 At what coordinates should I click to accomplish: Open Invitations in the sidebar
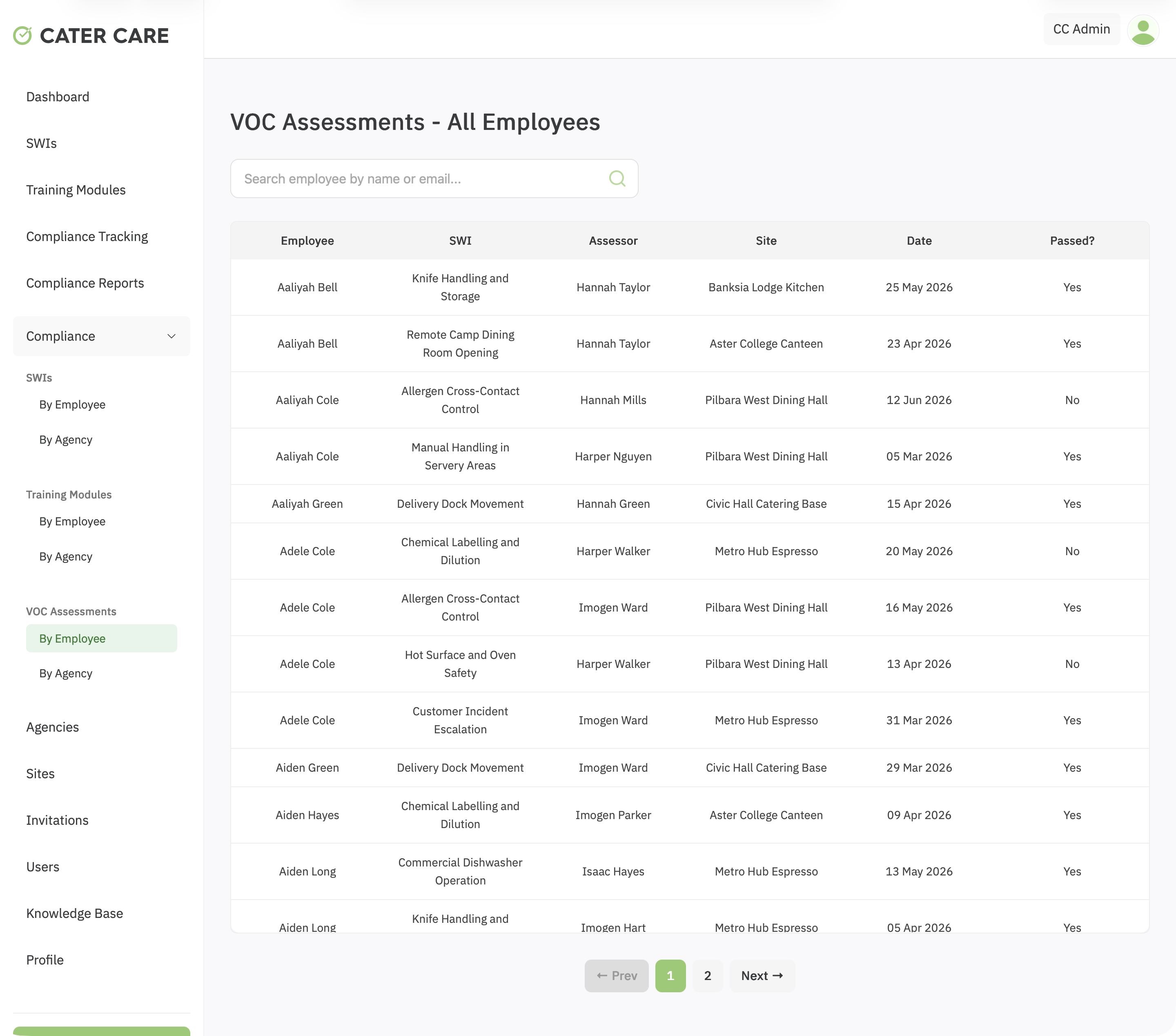click(x=57, y=820)
